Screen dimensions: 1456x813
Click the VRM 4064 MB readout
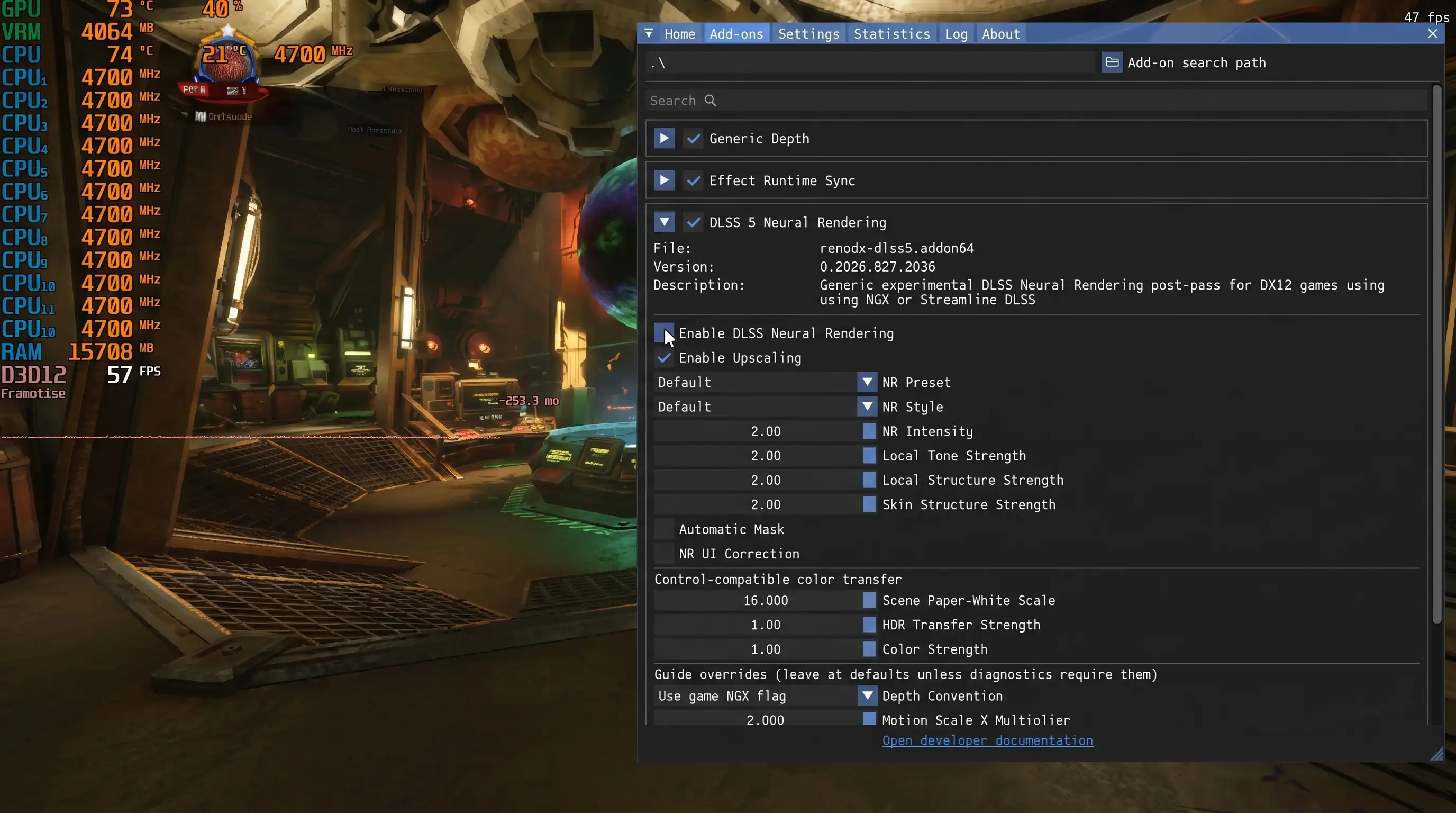click(77, 32)
